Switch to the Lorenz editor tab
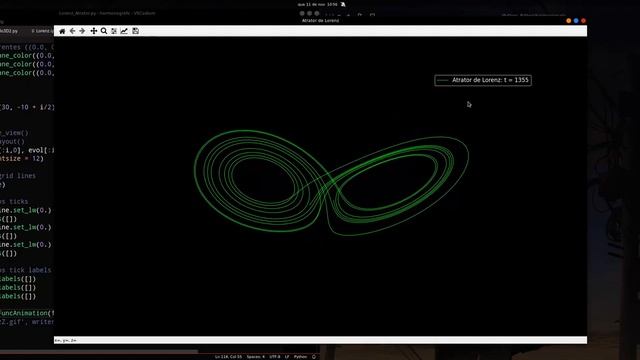640x360 pixels. [42, 31]
